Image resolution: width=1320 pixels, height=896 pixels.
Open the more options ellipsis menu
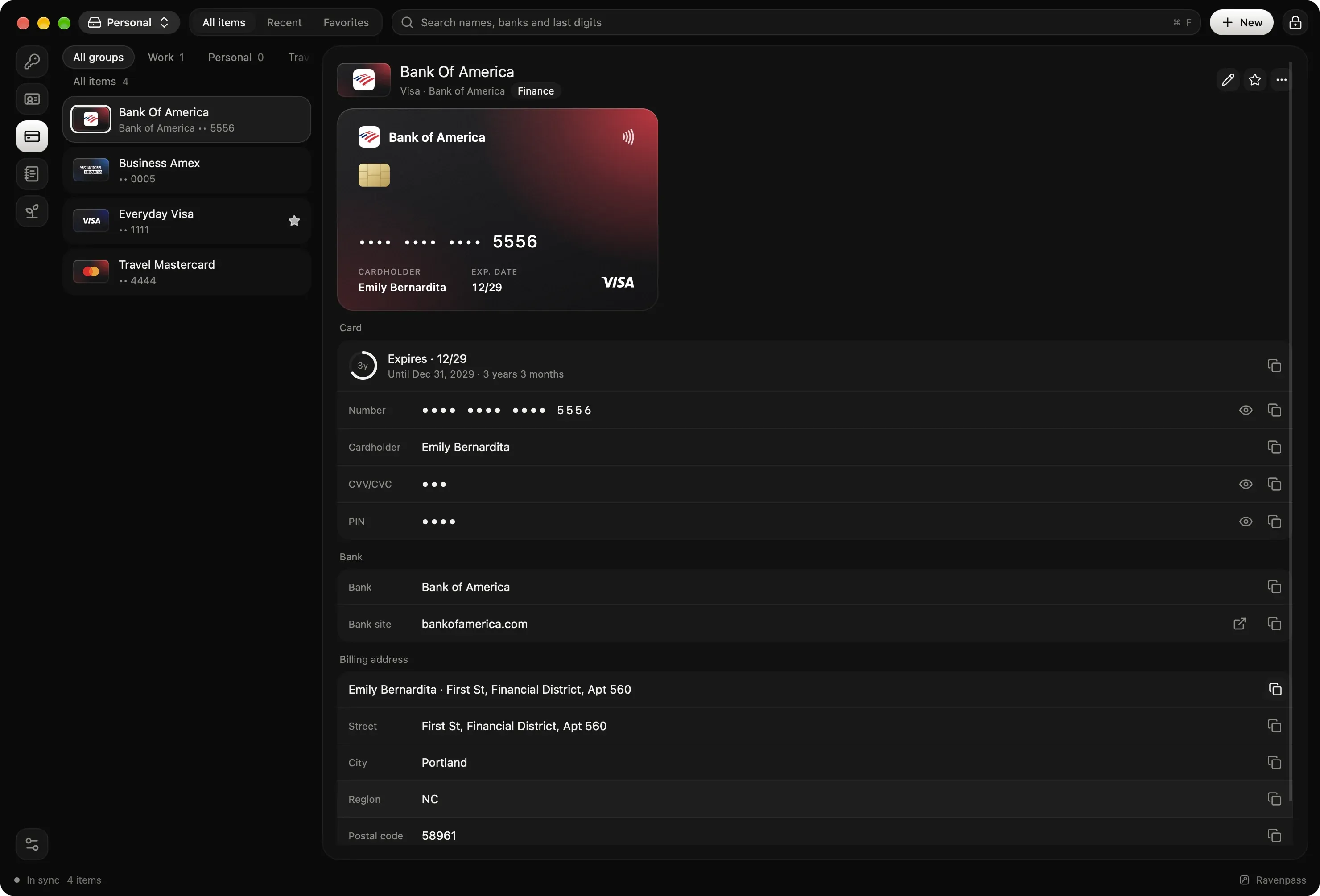tap(1281, 80)
